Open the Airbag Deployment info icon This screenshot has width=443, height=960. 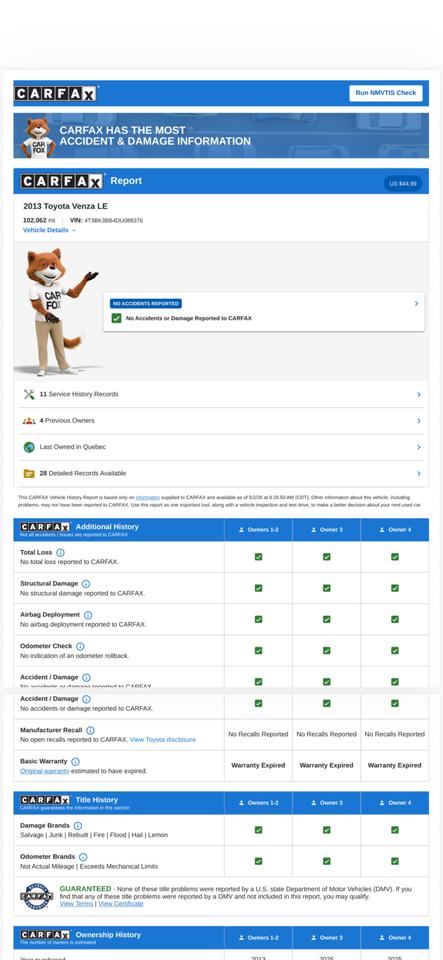pos(87,615)
